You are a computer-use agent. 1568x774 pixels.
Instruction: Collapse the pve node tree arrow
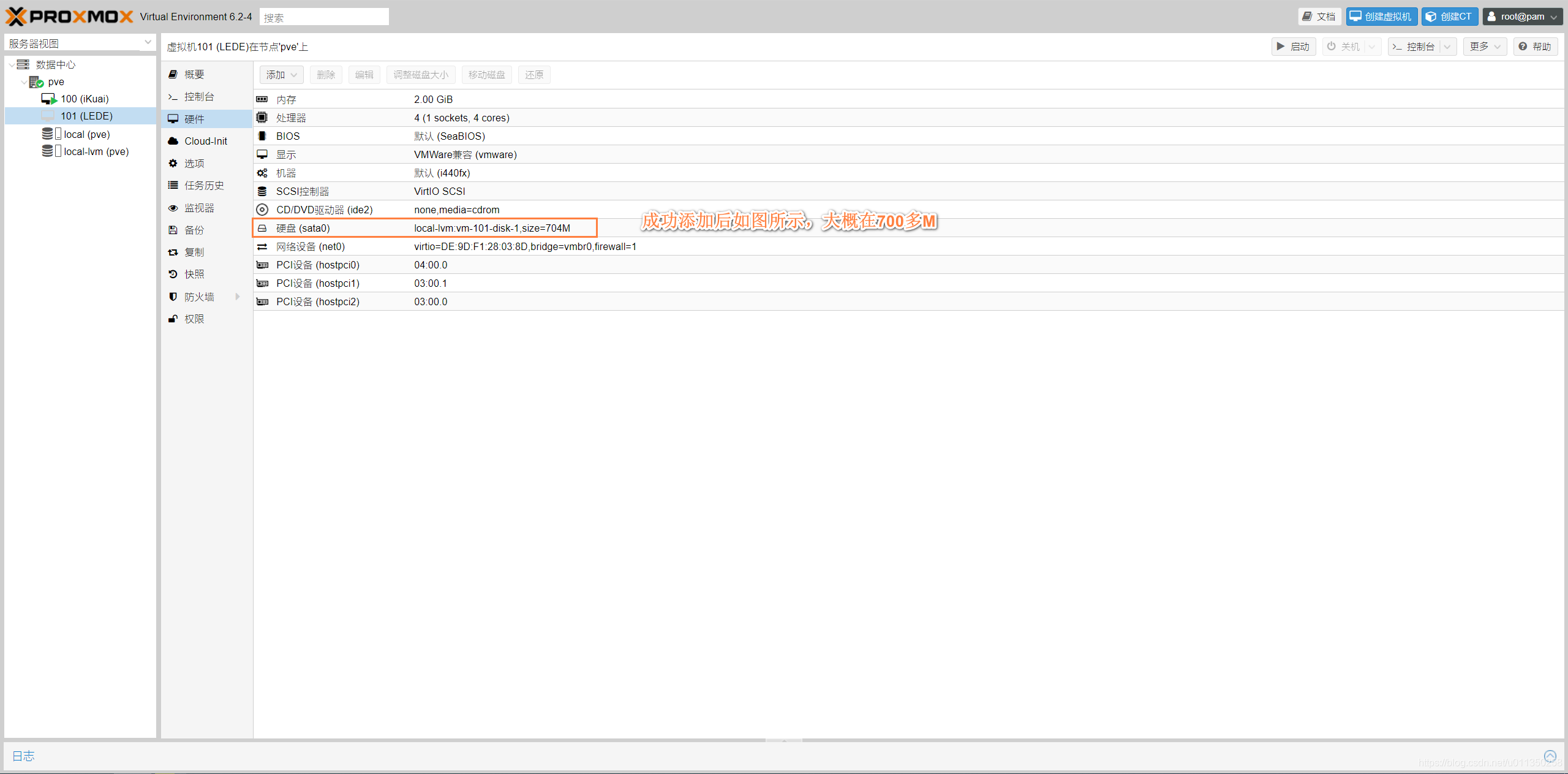[x=24, y=82]
